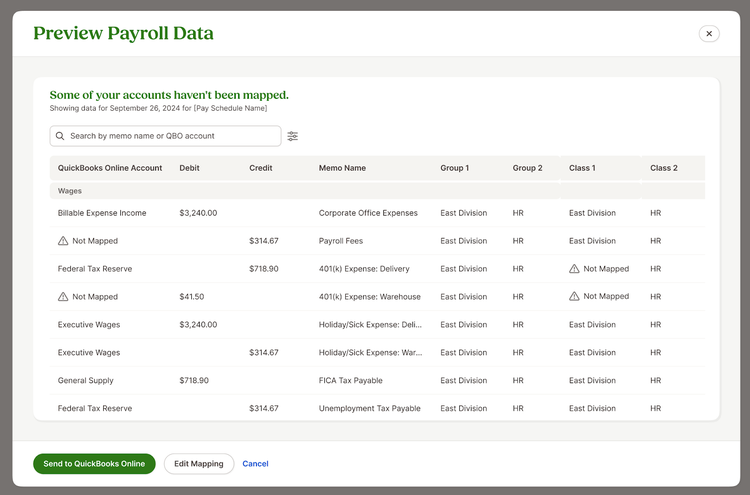This screenshot has width=750, height=495.
Task: Open the filter options icon beside search
Action: 292,136
